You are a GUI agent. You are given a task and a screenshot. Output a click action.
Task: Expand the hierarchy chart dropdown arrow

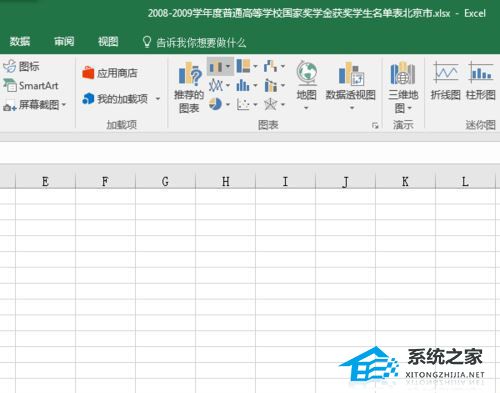coord(255,66)
